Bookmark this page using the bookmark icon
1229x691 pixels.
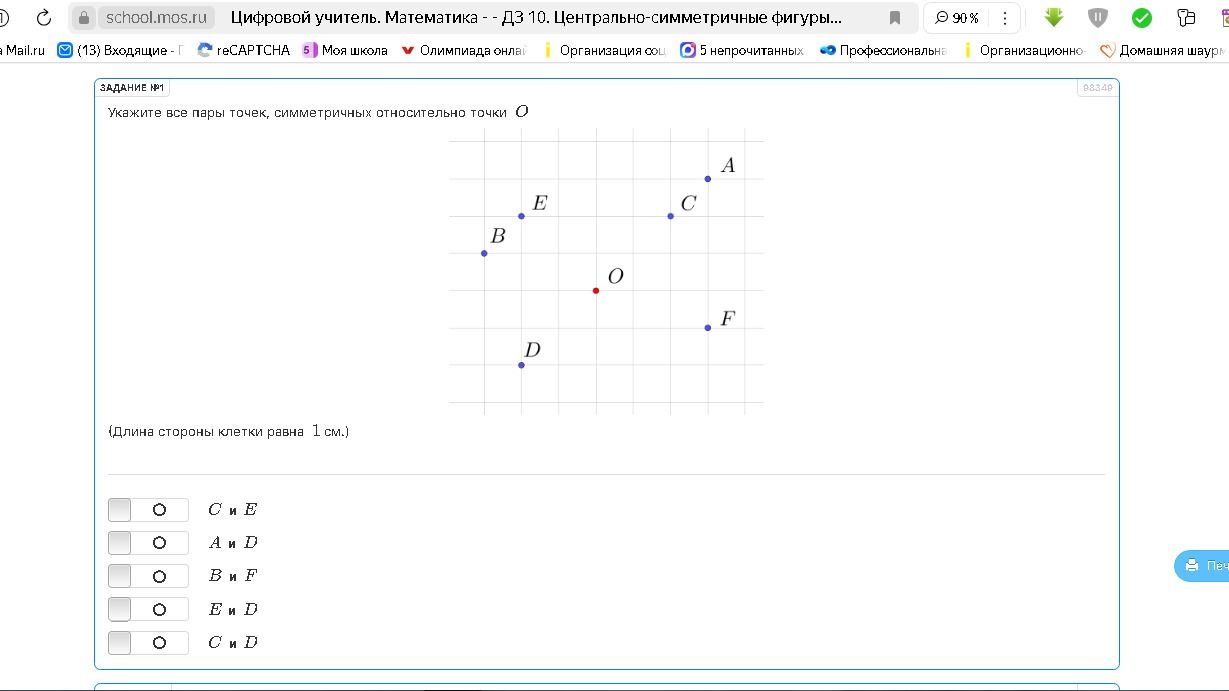tap(895, 18)
